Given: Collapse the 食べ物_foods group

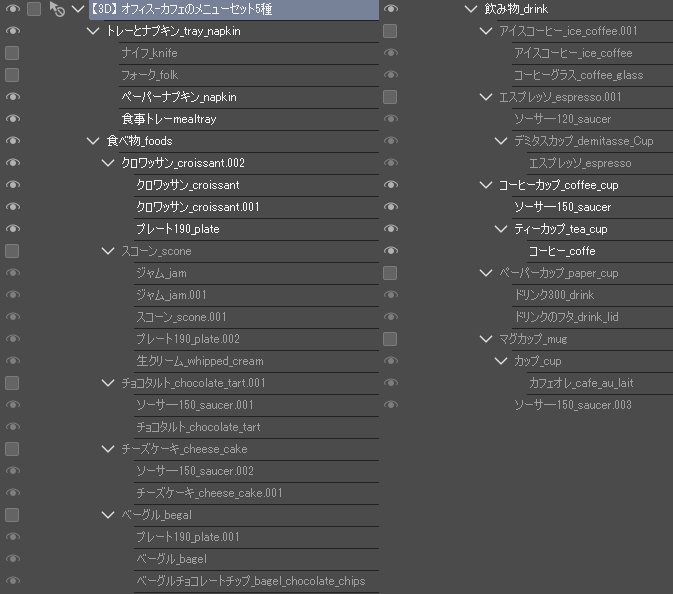Looking at the screenshot, I should tap(93, 141).
